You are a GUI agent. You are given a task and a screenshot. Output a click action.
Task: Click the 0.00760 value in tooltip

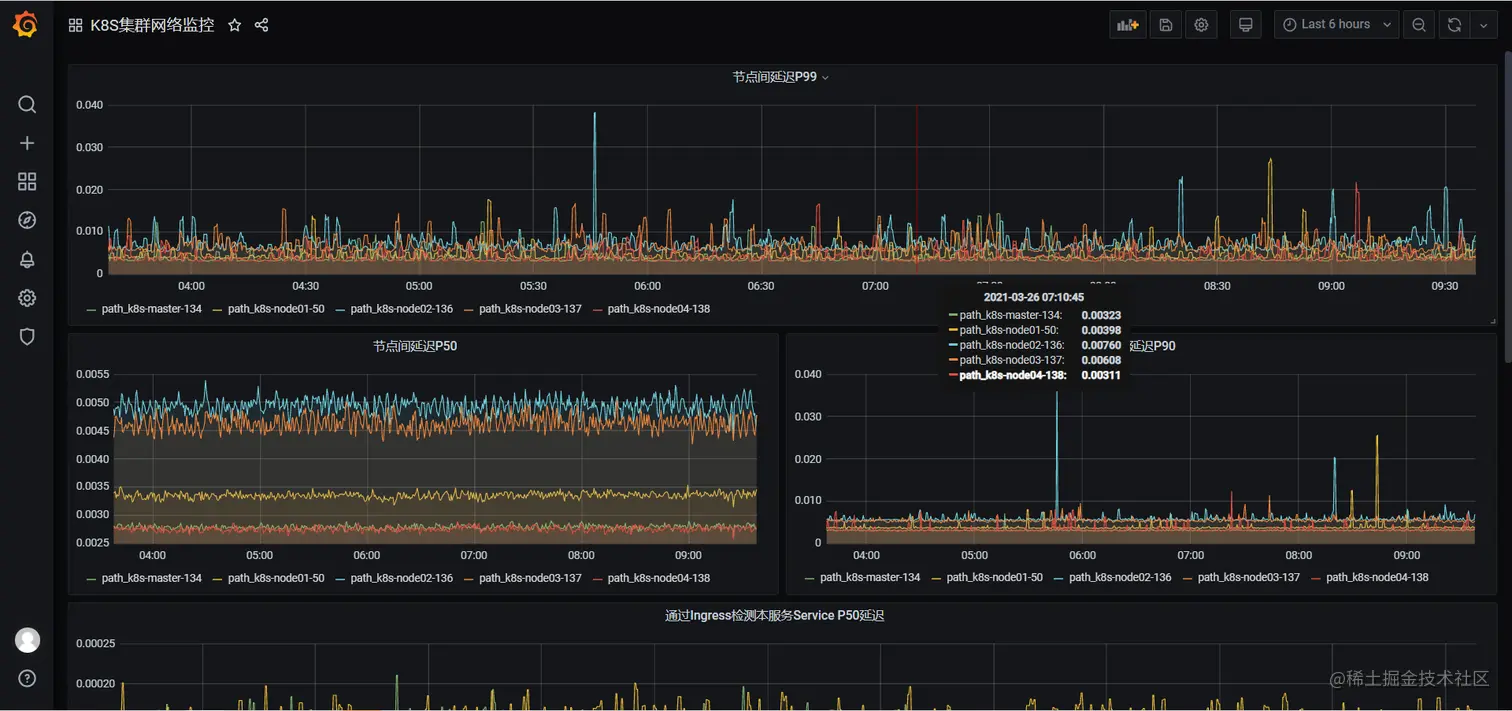(x=1101, y=345)
